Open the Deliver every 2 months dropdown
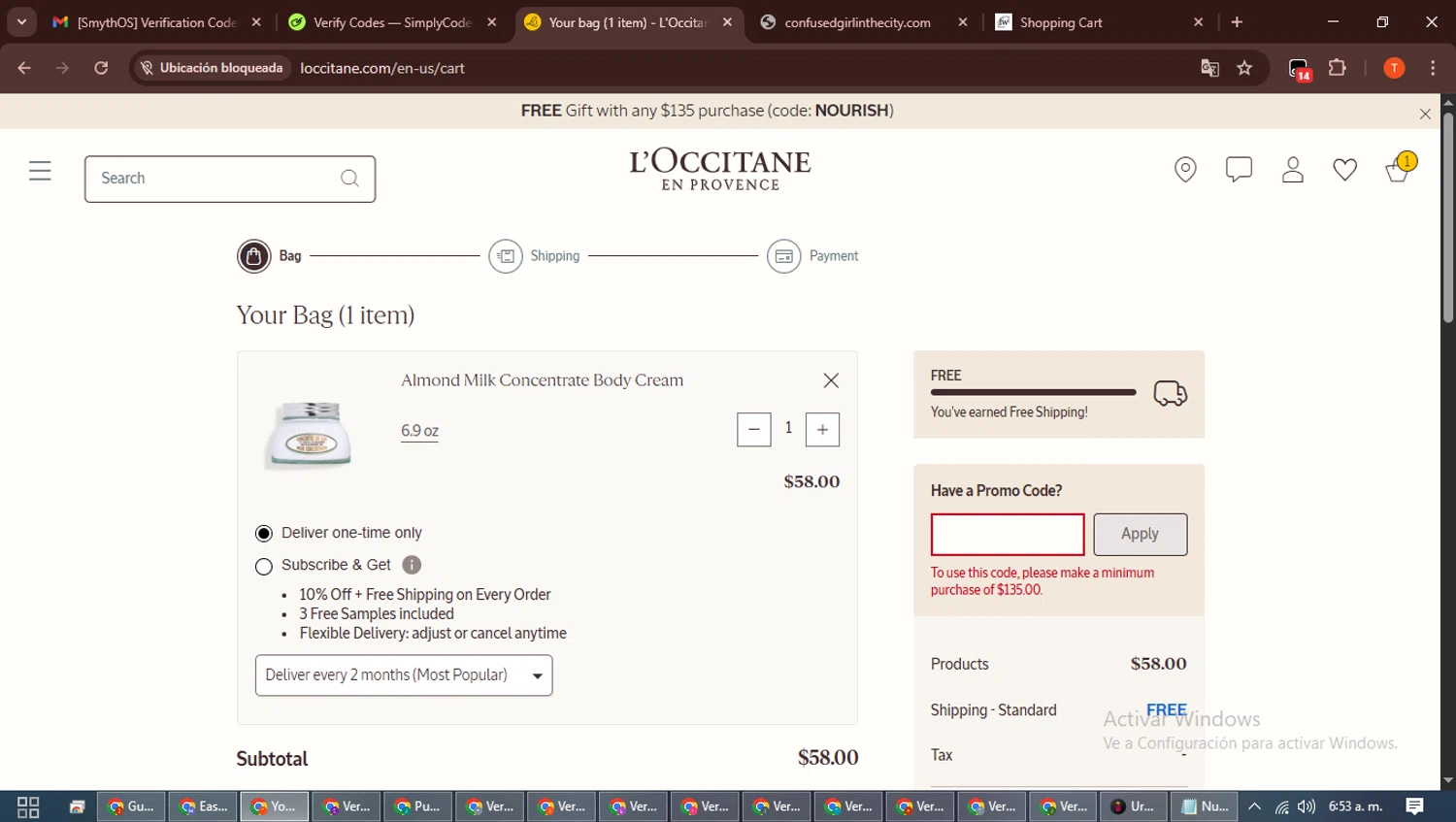This screenshot has width=1456, height=822. coord(404,675)
